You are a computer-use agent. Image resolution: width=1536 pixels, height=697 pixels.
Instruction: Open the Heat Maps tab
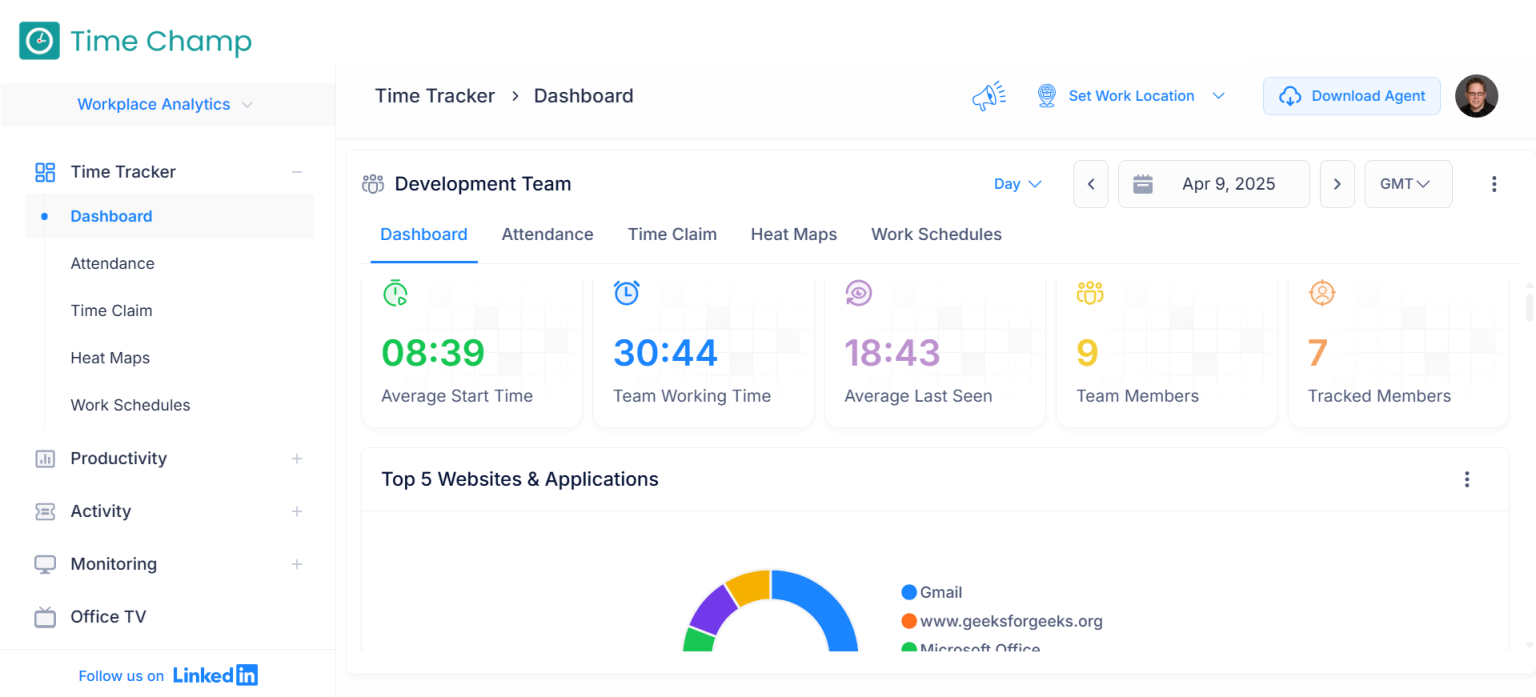point(793,234)
